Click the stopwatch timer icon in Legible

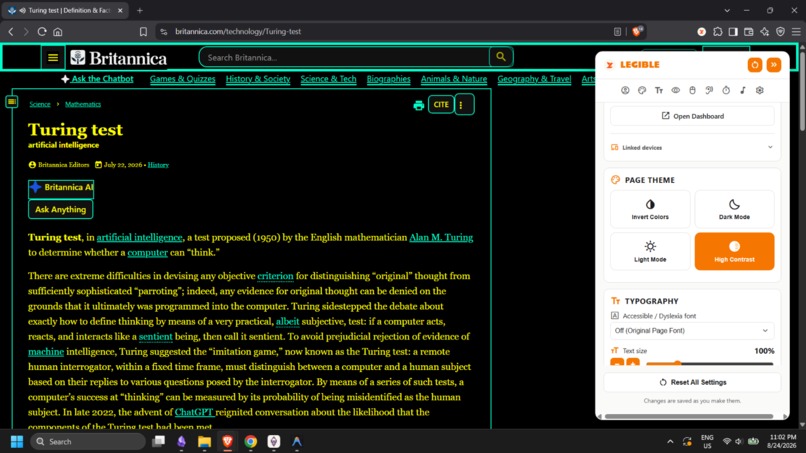point(726,90)
